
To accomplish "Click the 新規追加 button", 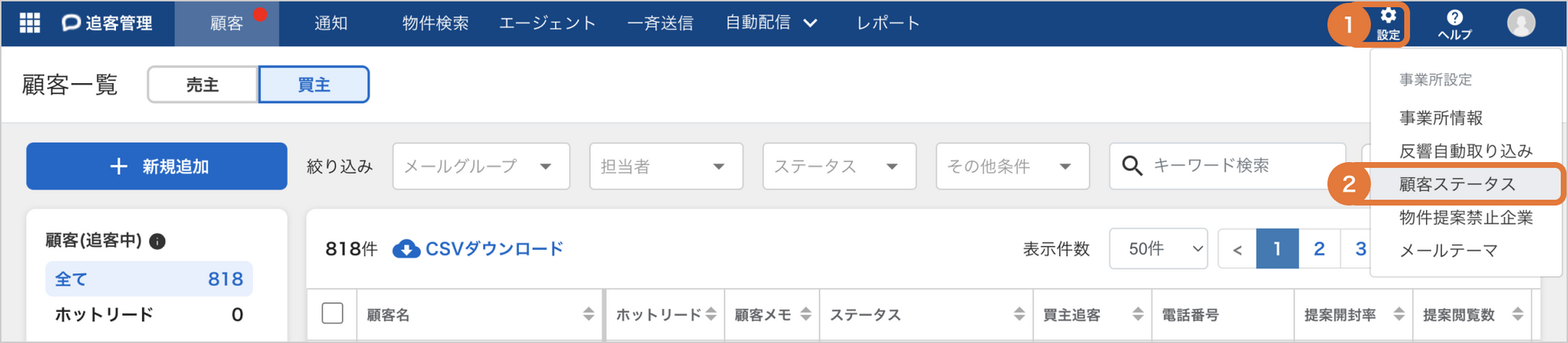I will tap(157, 166).
